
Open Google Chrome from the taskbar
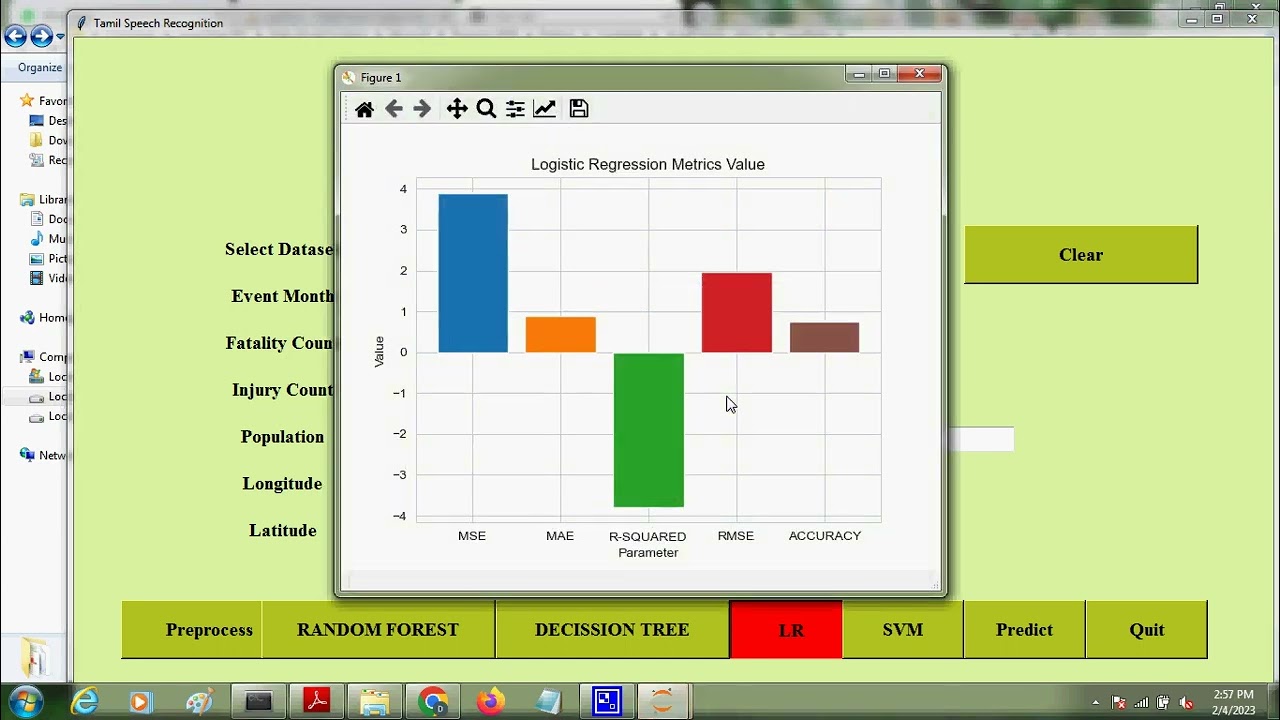pyautogui.click(x=433, y=702)
